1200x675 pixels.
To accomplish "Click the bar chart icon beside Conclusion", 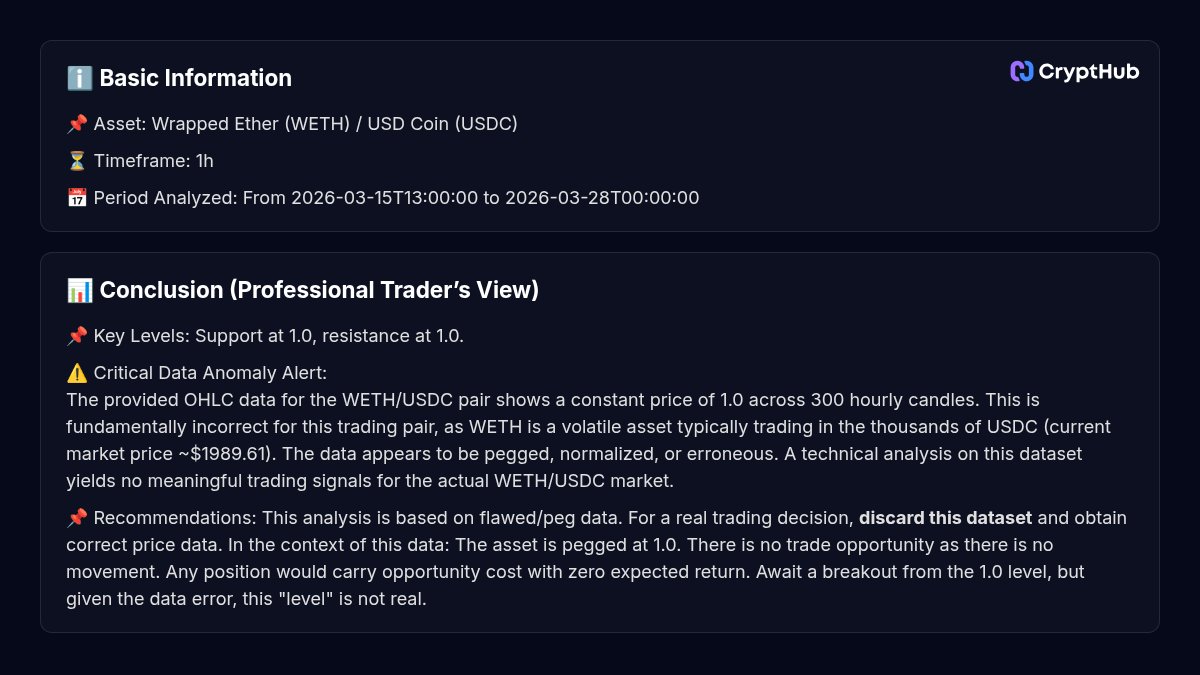I will [79, 290].
